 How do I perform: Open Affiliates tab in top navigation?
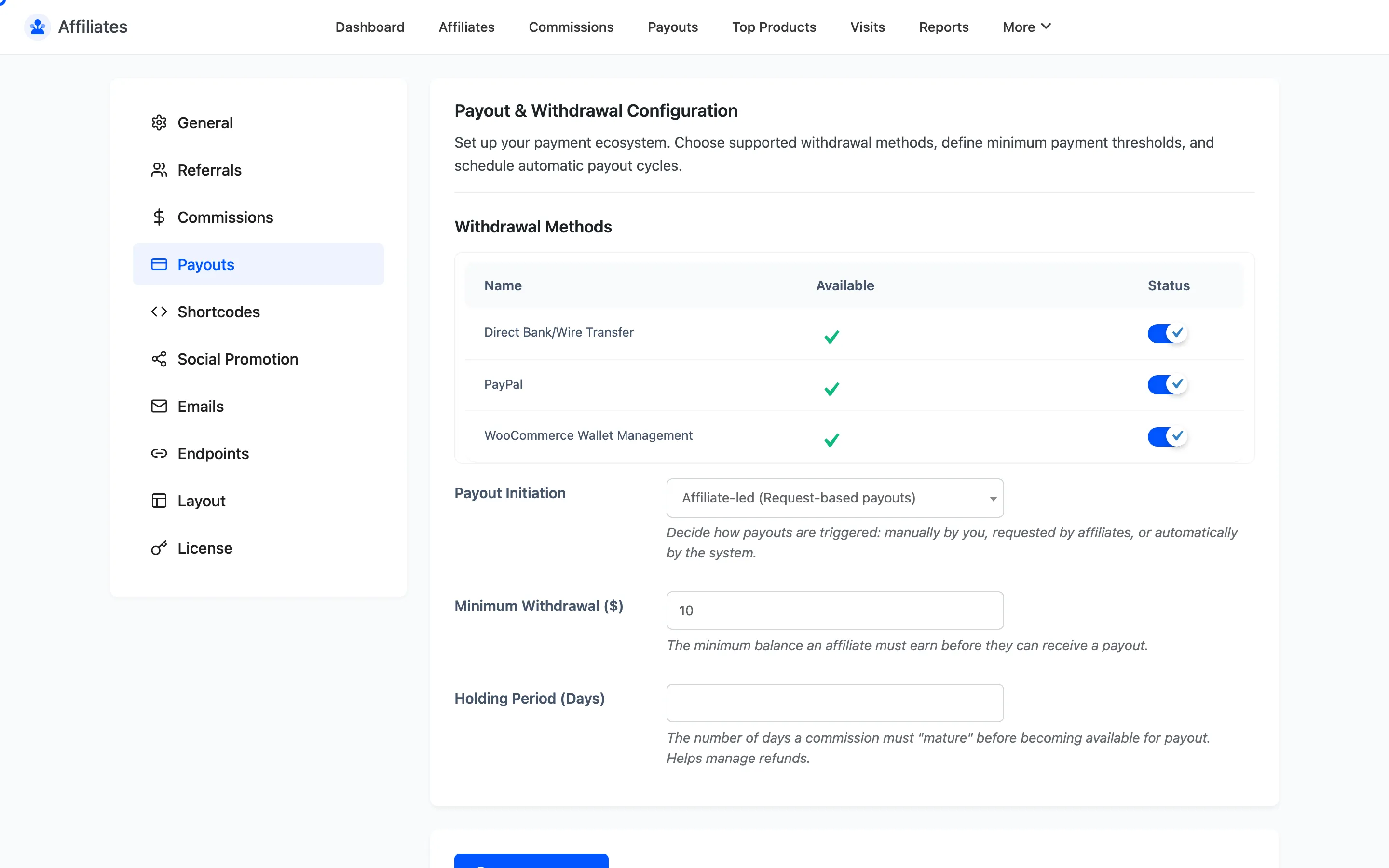tap(466, 27)
